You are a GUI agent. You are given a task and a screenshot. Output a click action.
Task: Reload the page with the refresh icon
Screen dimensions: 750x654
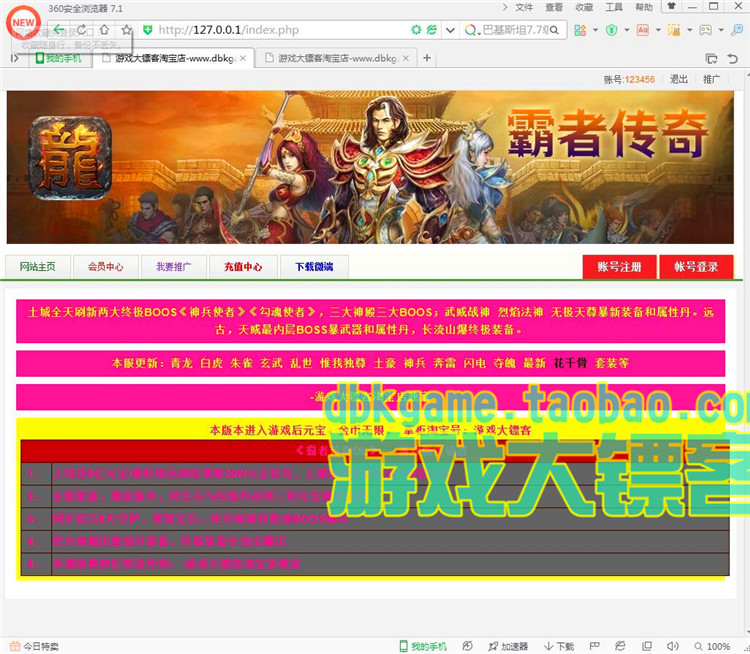(x=82, y=30)
